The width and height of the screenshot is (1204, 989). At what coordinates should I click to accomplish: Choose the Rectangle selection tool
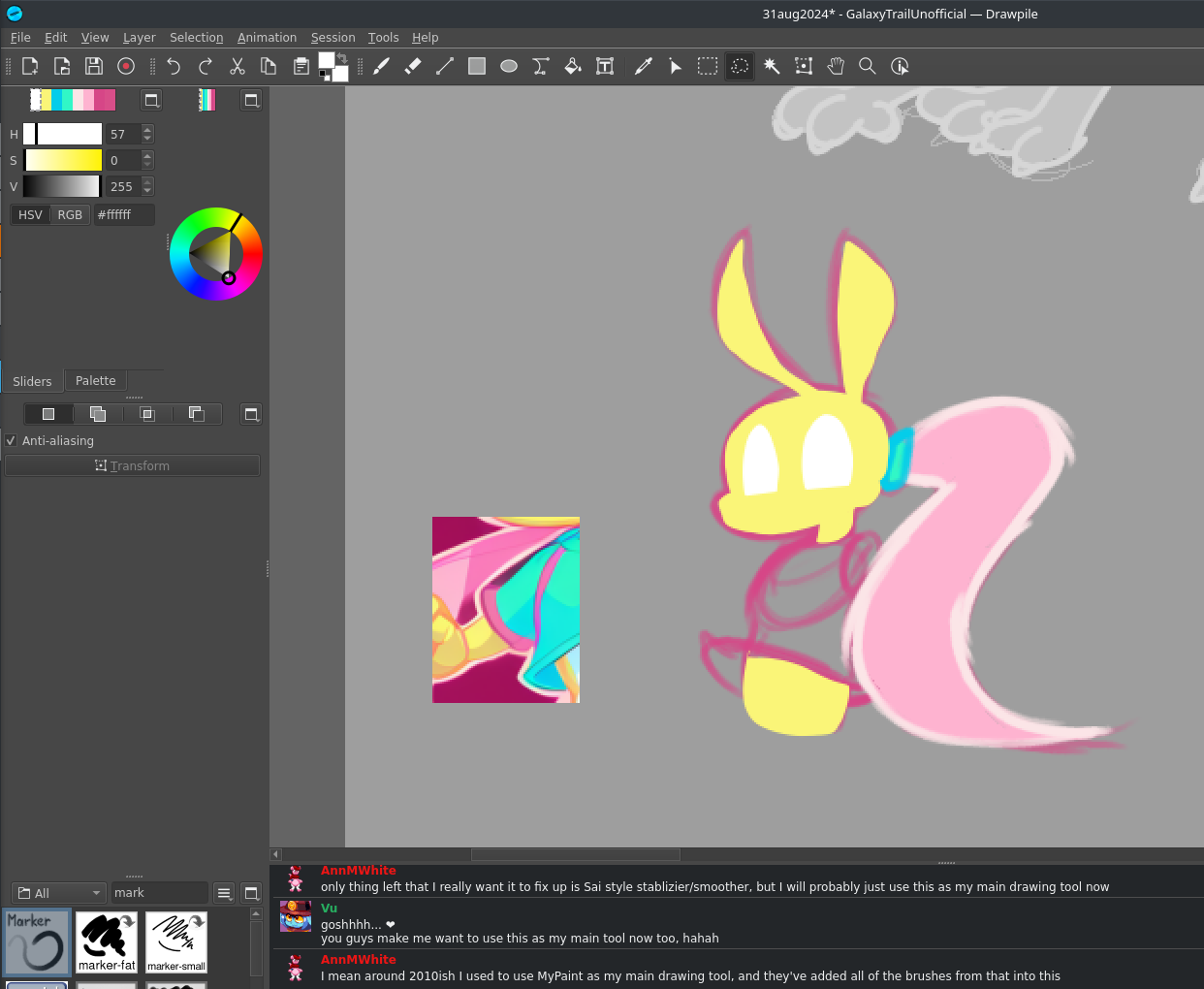pyautogui.click(x=708, y=66)
